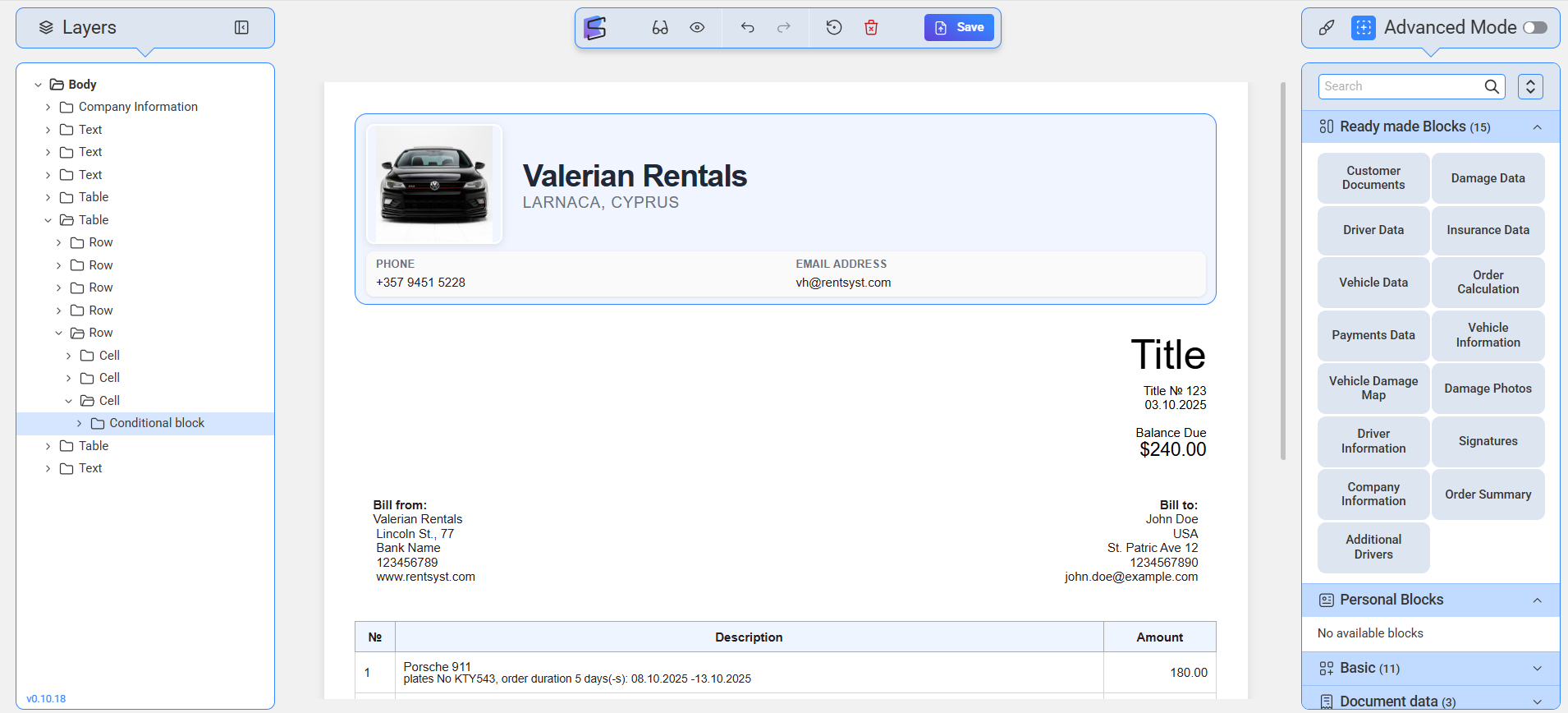Collapse the Ready made Blocks section
Viewport: 1568px width, 713px height.
1537,126
